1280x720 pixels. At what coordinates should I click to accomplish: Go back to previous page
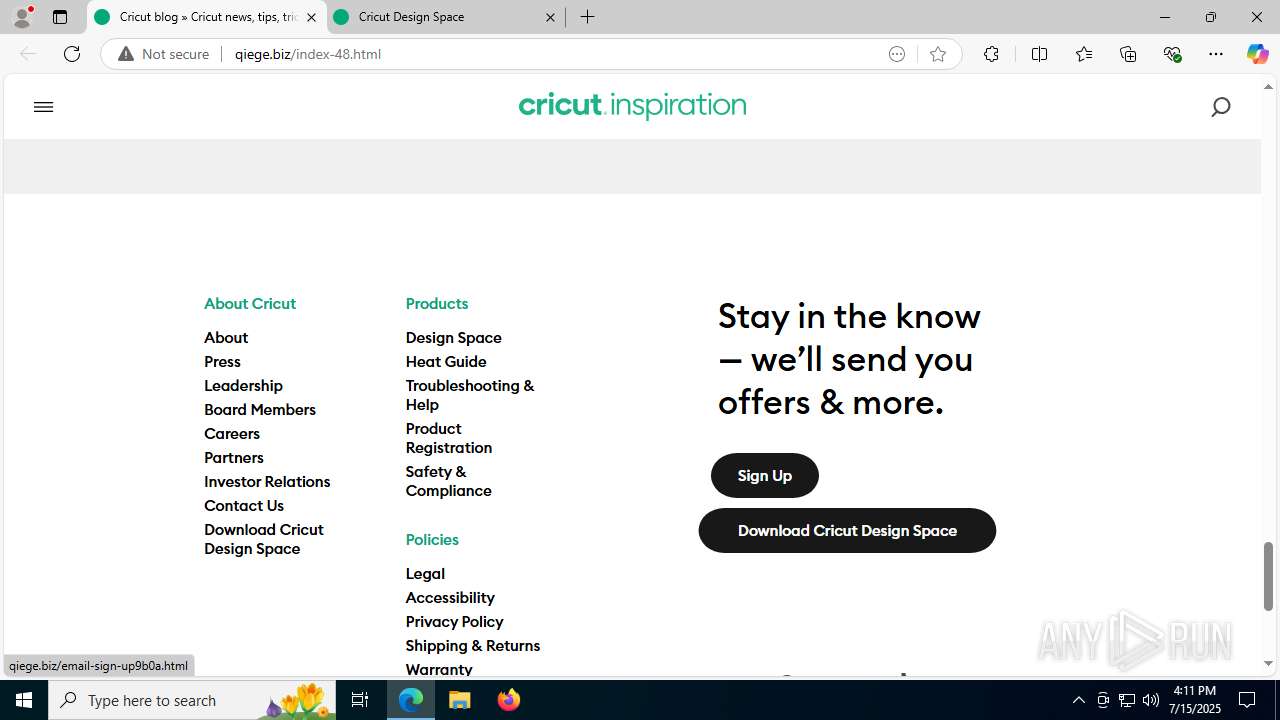pos(28,54)
